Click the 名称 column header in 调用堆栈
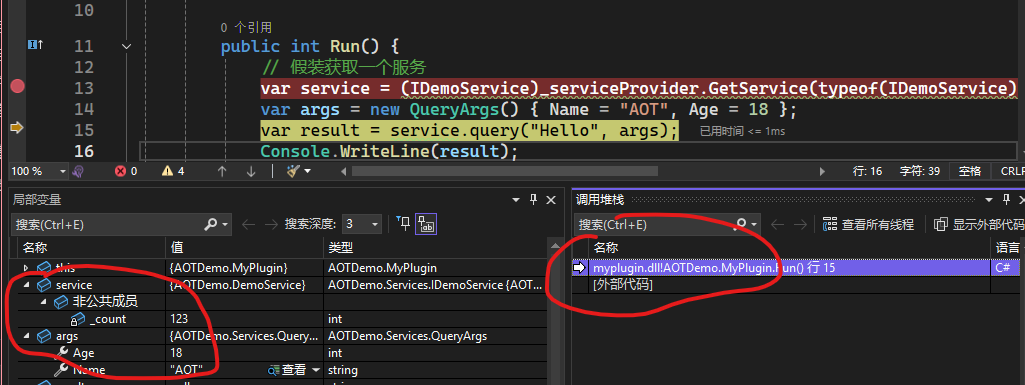This screenshot has height=385, width=1025. click(605, 248)
